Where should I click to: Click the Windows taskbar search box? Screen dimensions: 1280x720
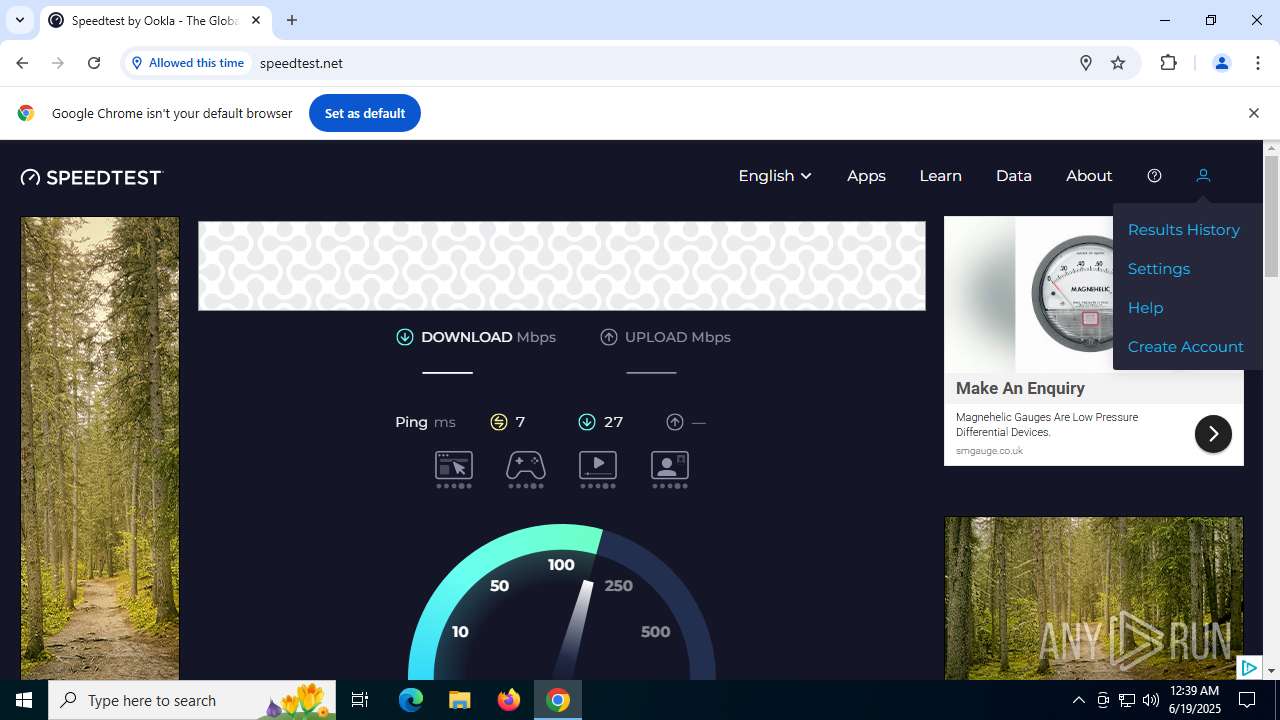192,700
